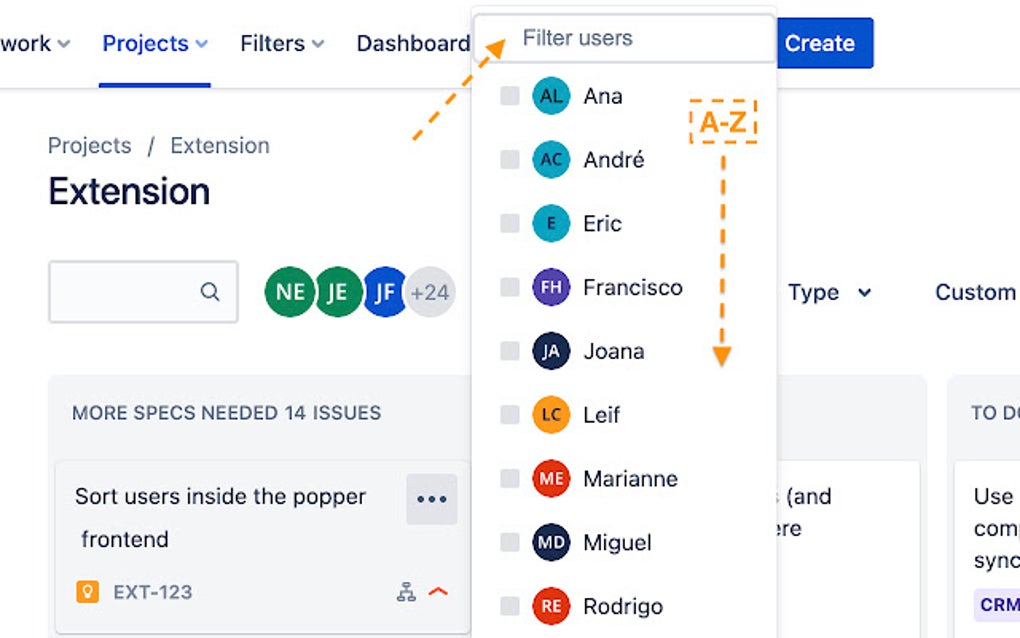Click the search magnifier icon
Image resolution: width=1020 pixels, height=638 pixels.
[x=210, y=292]
